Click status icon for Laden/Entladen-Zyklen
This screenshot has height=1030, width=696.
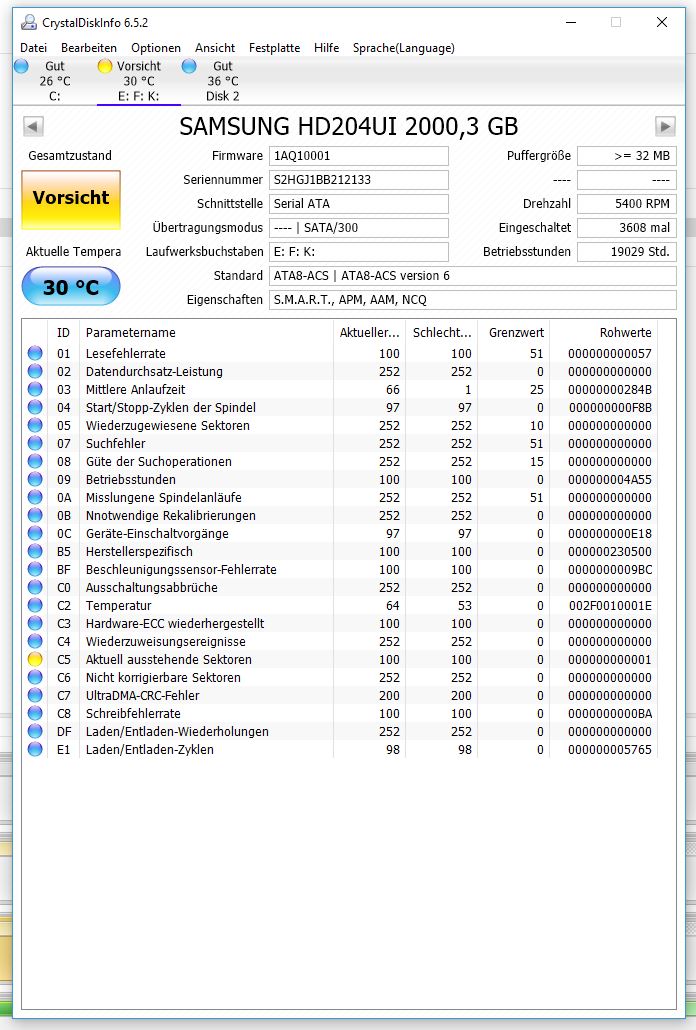coord(35,750)
